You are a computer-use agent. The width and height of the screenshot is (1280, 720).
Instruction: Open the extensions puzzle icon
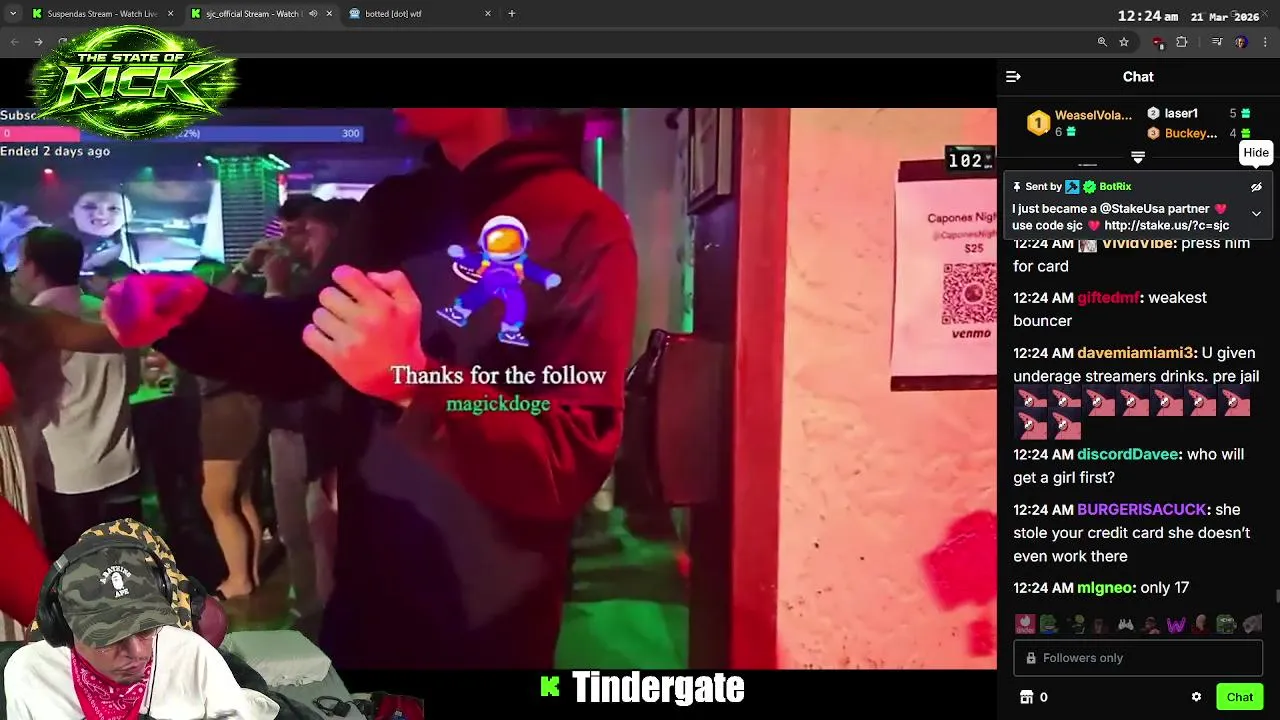pos(1181,42)
